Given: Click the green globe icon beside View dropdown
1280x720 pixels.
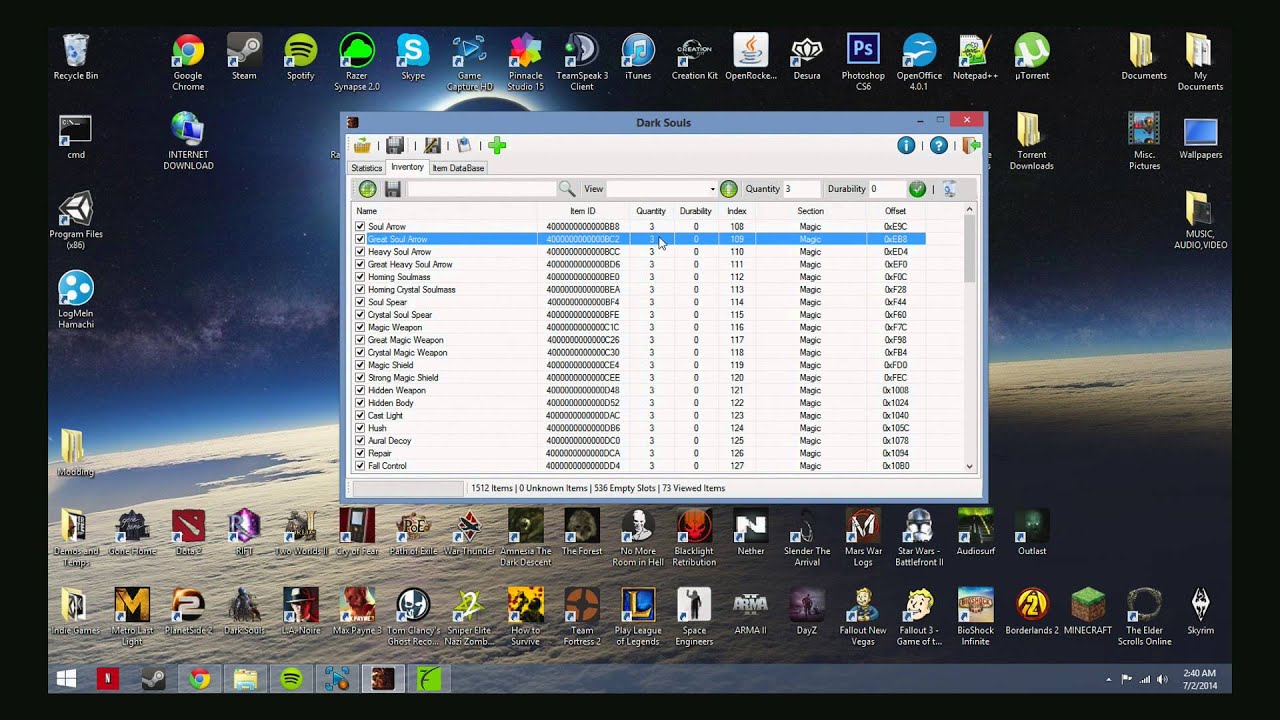Looking at the screenshot, I should [728, 189].
